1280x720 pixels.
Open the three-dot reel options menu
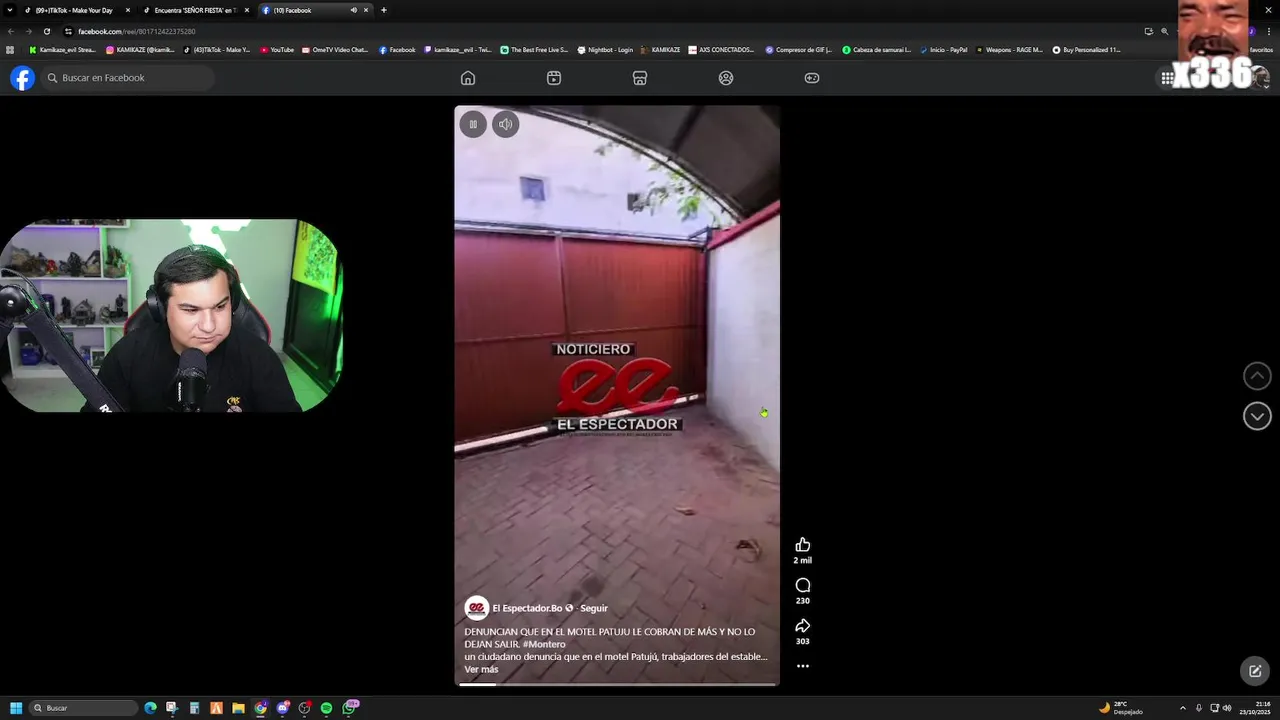[x=802, y=666]
